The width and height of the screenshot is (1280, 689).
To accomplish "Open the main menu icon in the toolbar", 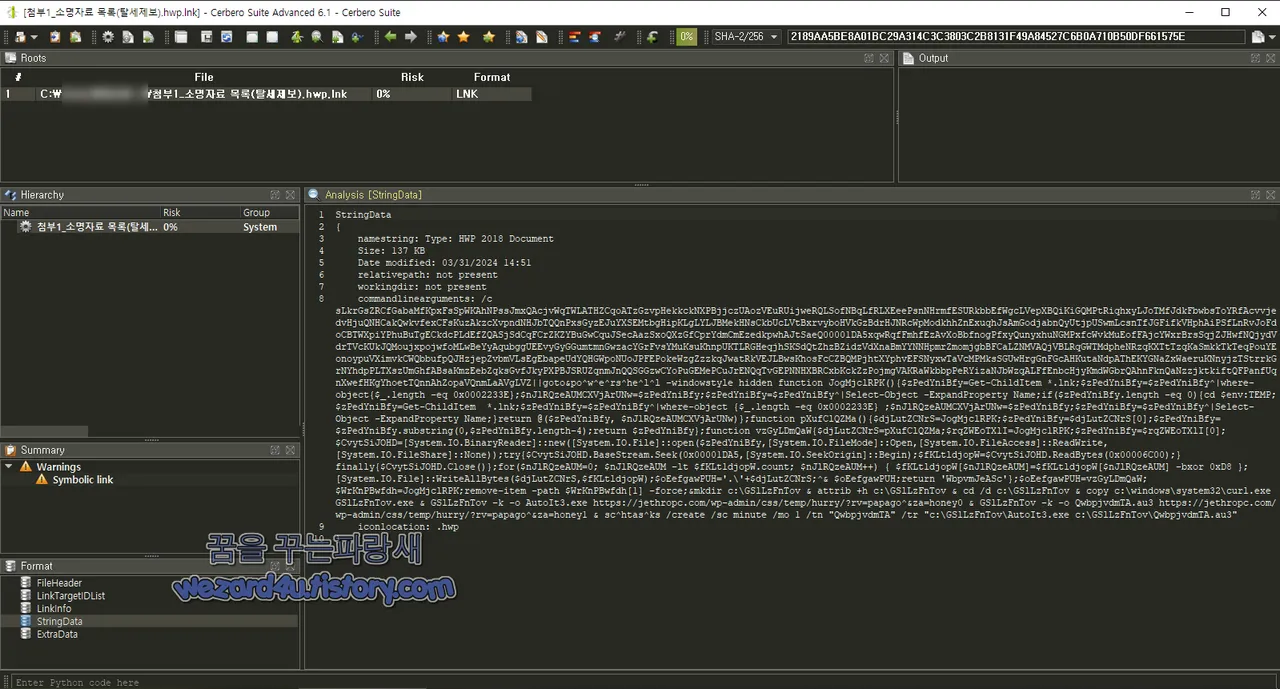I will [20, 37].
